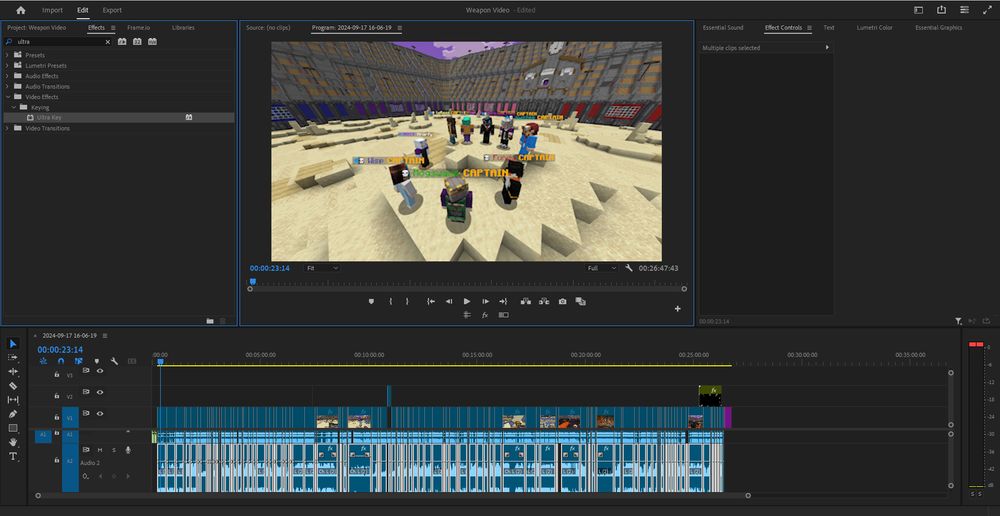This screenshot has width=1000, height=516.
Task: Expand the Audio Effects folder
Action: pos(8,76)
